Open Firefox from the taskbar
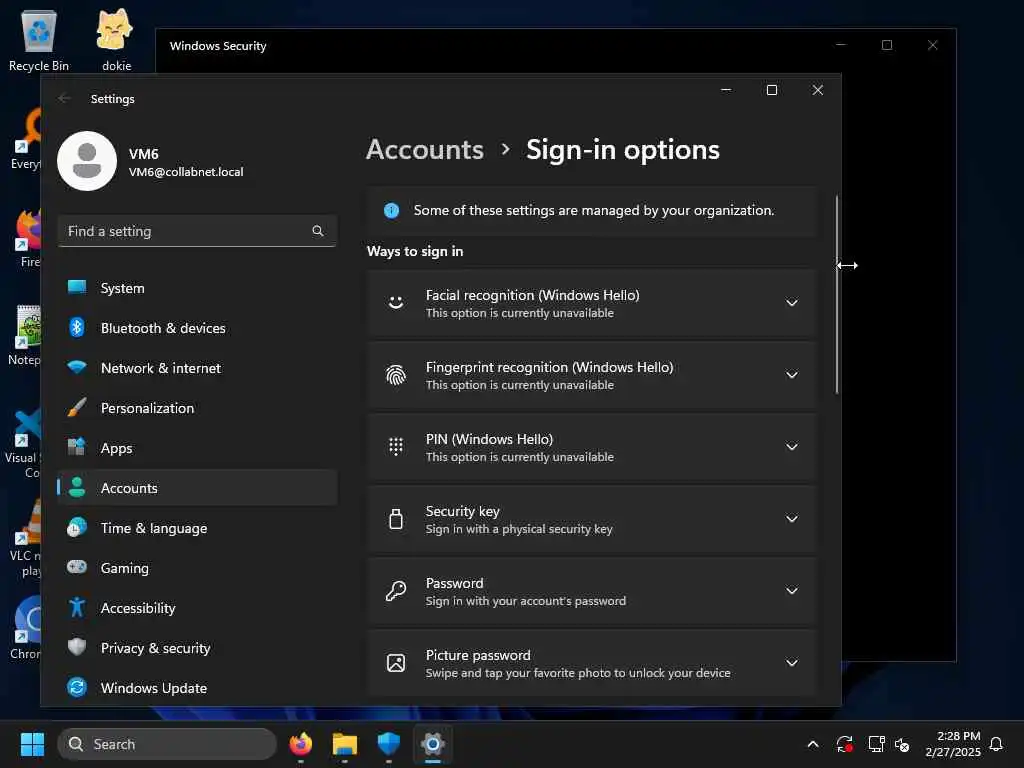Image resolution: width=1024 pixels, height=768 pixels. (x=300, y=744)
